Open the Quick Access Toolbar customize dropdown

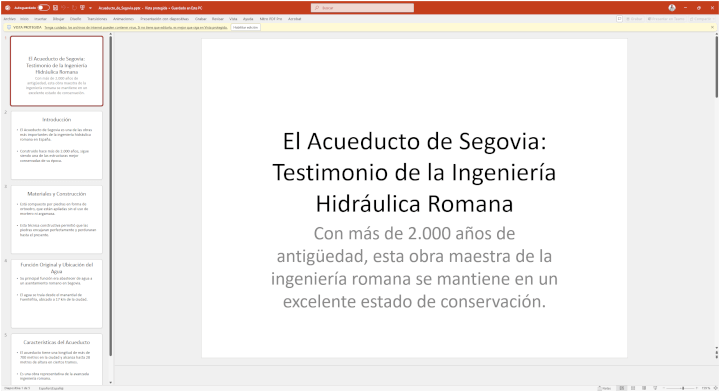(90, 8)
